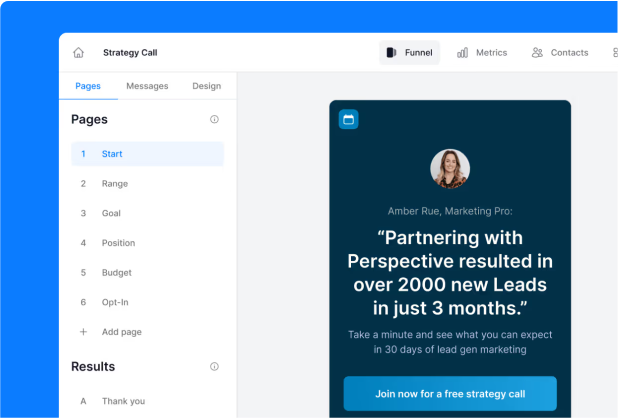The height and width of the screenshot is (418, 618).
Task: Click the Strategy Call funnel title
Action: click(130, 52)
